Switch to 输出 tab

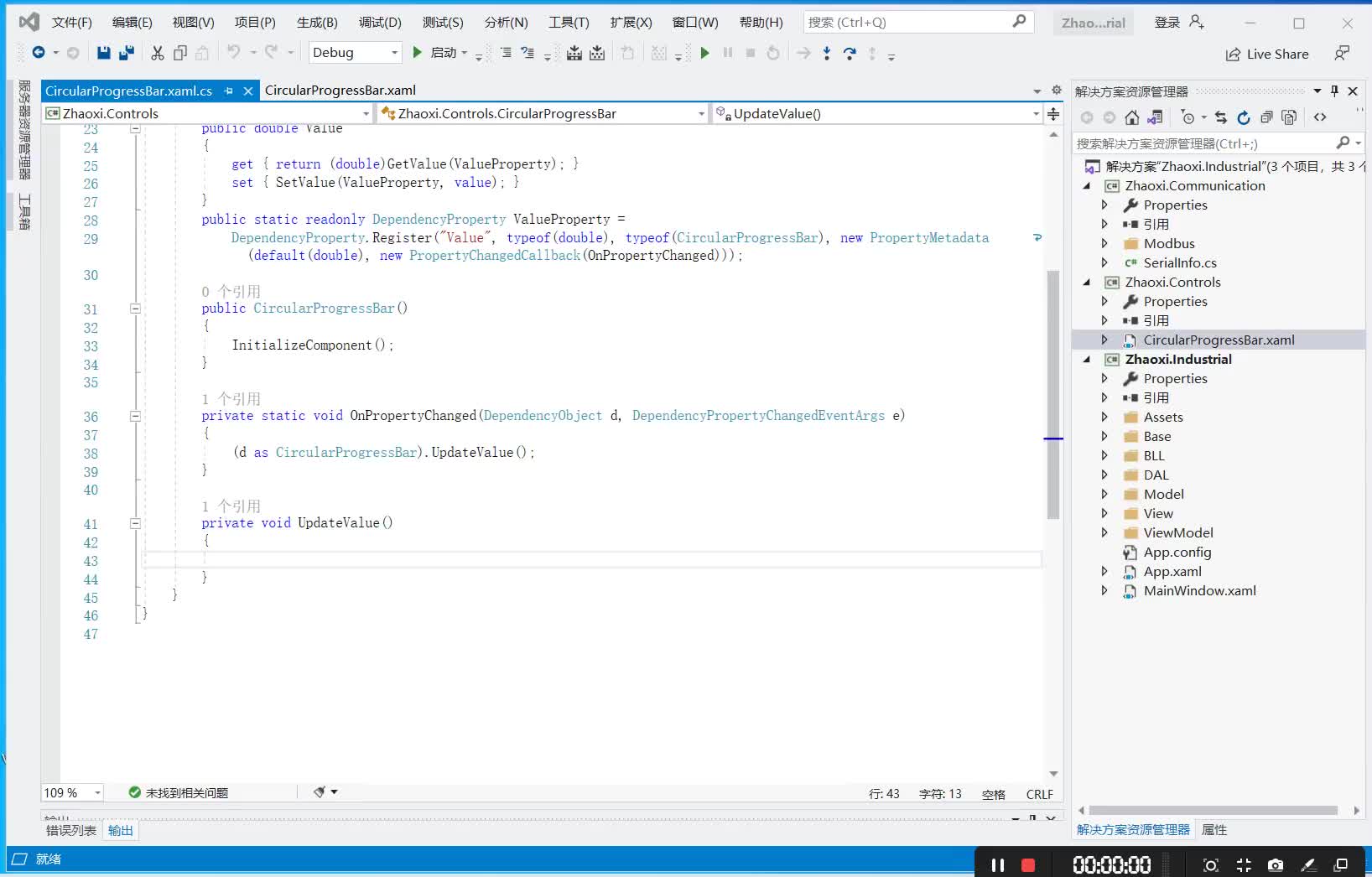point(121,830)
